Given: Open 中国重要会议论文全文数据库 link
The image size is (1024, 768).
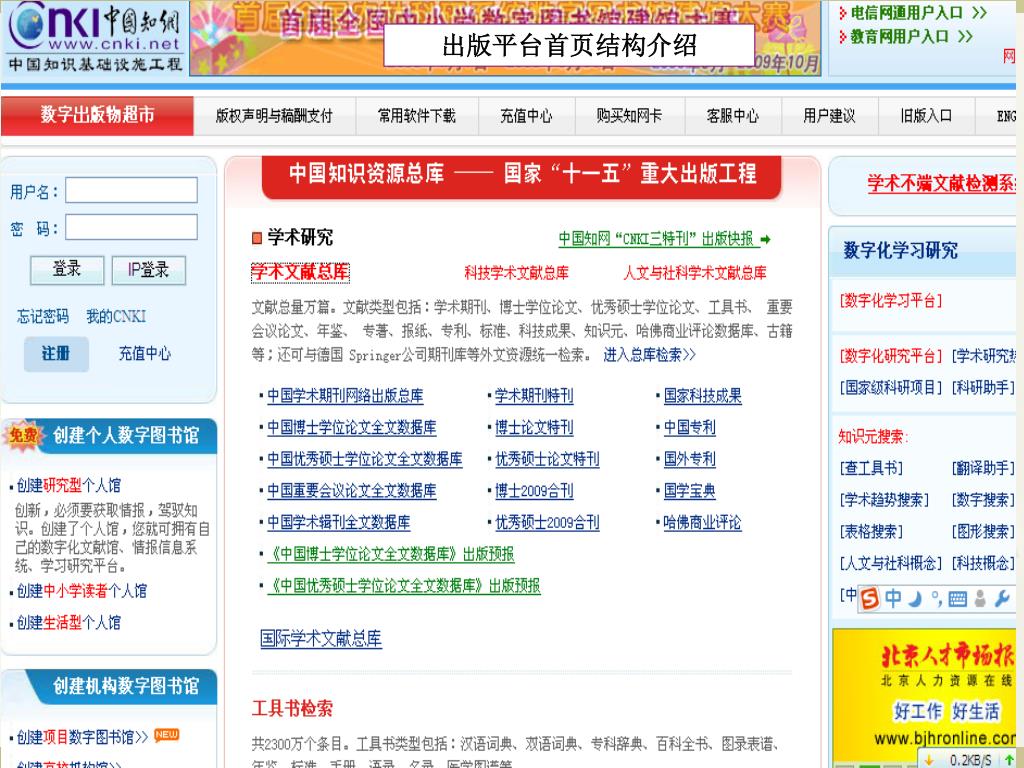Looking at the screenshot, I should pyautogui.click(x=351, y=491).
